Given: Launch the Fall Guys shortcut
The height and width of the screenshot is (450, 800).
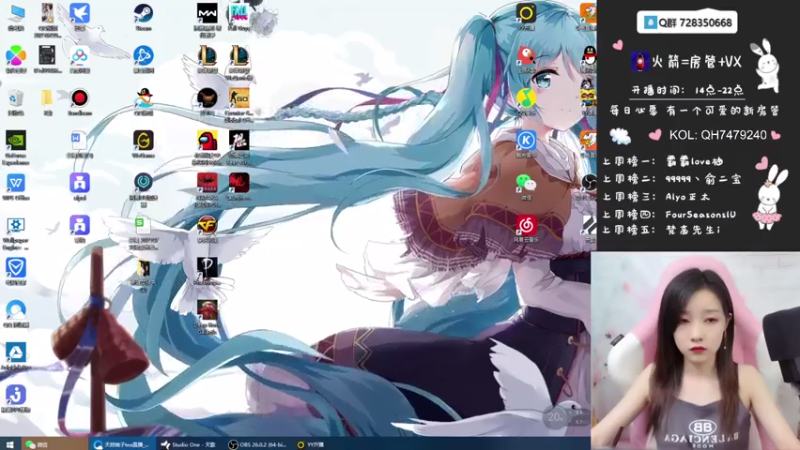Looking at the screenshot, I should pos(239,14).
